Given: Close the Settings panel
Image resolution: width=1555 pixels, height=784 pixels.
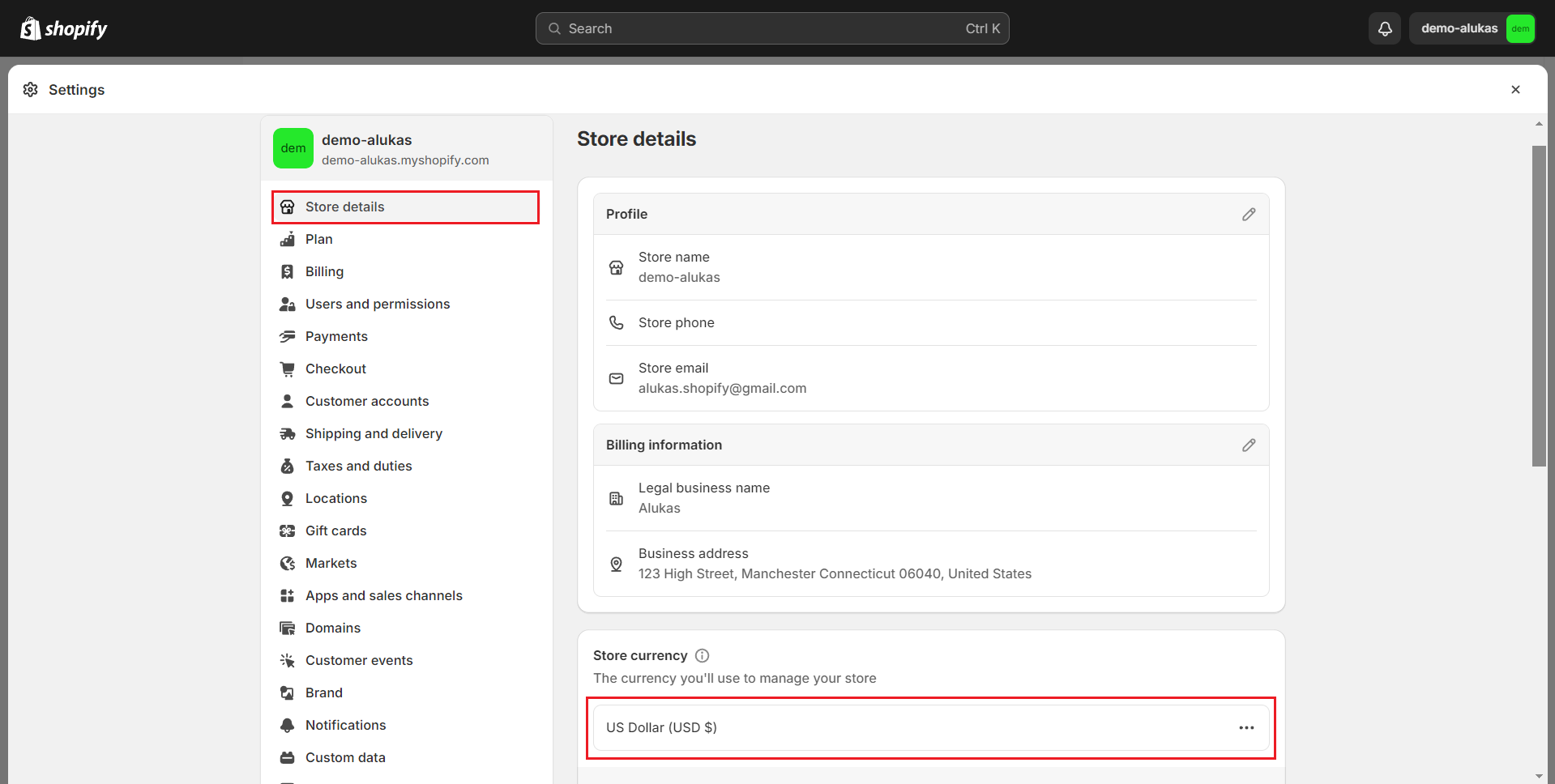Looking at the screenshot, I should click(1515, 90).
